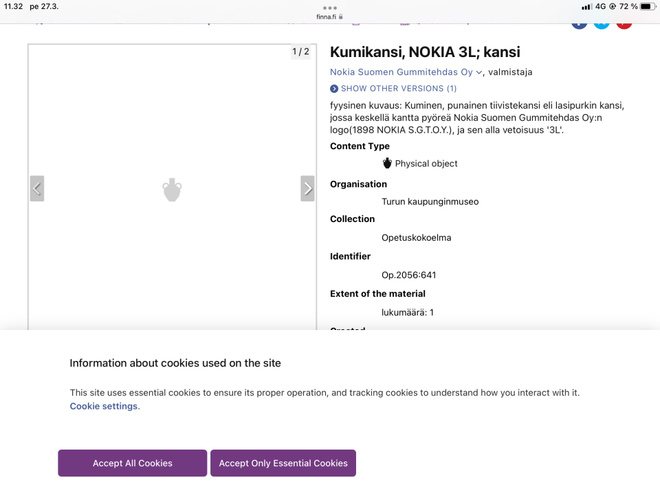The image size is (660, 495).
Task: Click the Turun kaupunginmuseo organisation
Action: click(x=430, y=202)
